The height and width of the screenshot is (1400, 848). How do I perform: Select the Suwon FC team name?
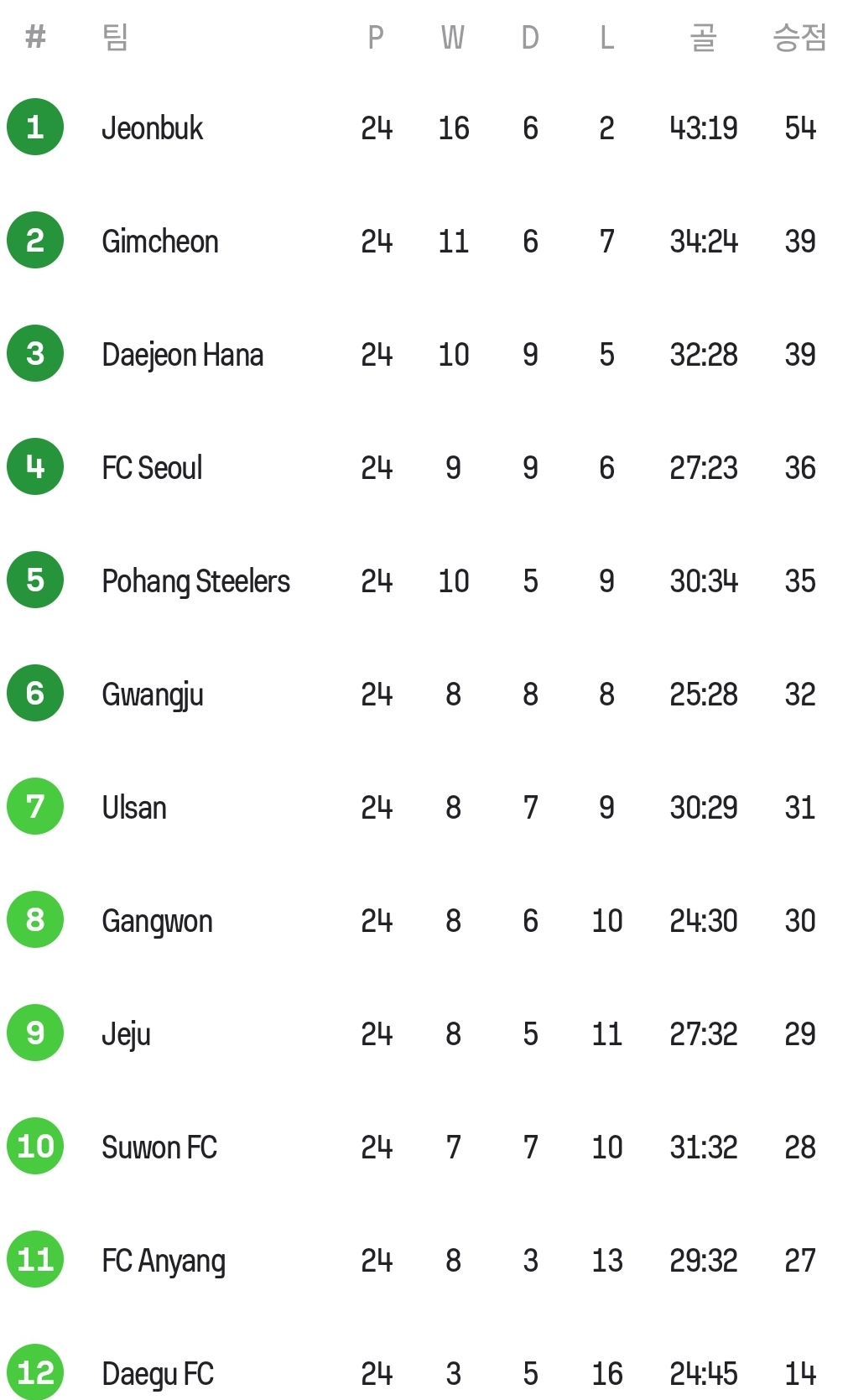click(159, 1148)
